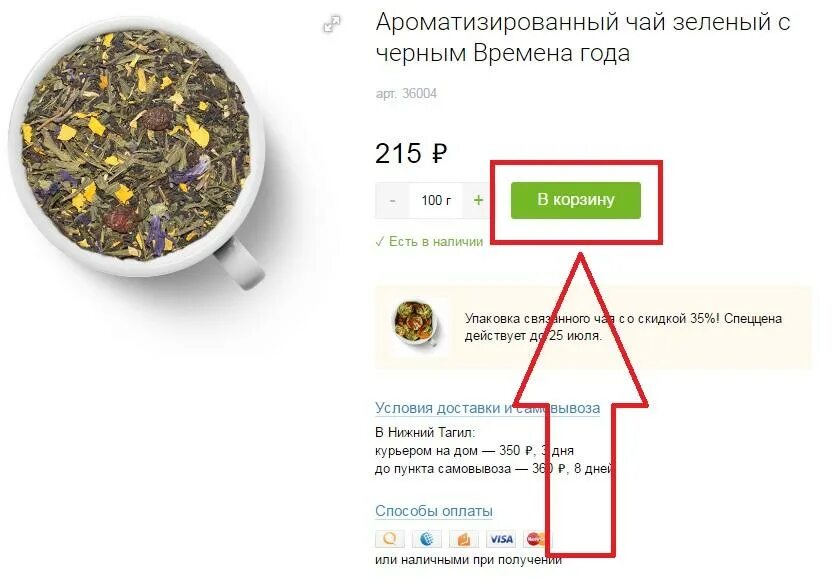835x580 pixels.
Task: Select the WebMoney payment icon
Action: [x=427, y=539]
